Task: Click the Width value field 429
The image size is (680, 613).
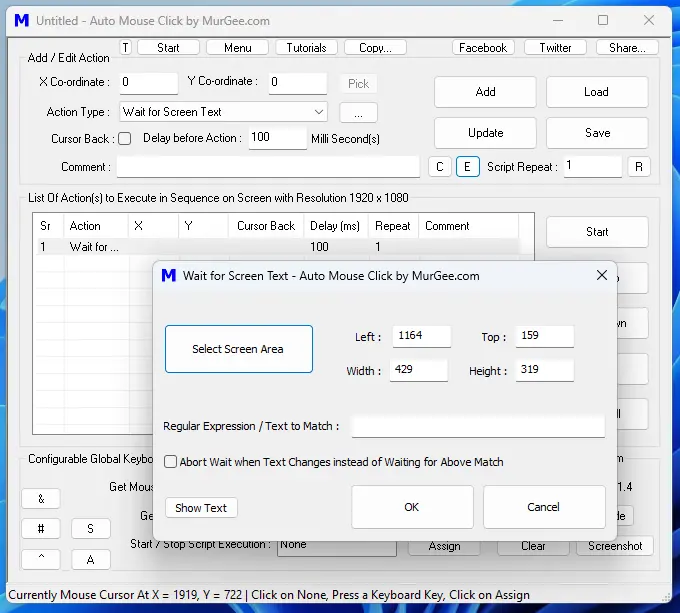Action: [x=418, y=371]
